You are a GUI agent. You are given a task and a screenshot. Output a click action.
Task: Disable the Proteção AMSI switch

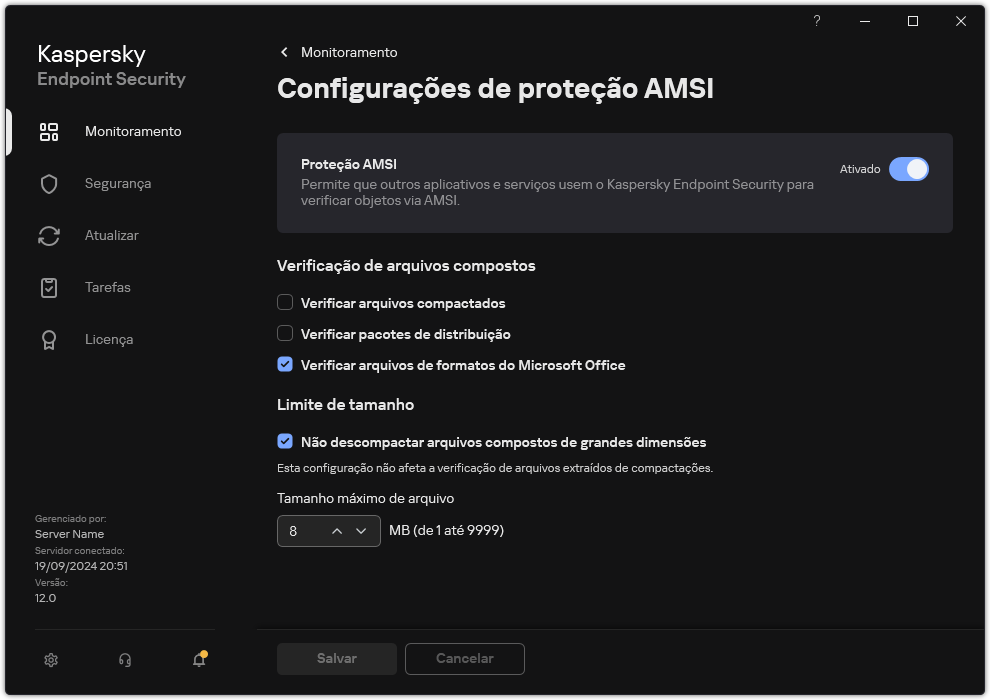tap(909, 169)
